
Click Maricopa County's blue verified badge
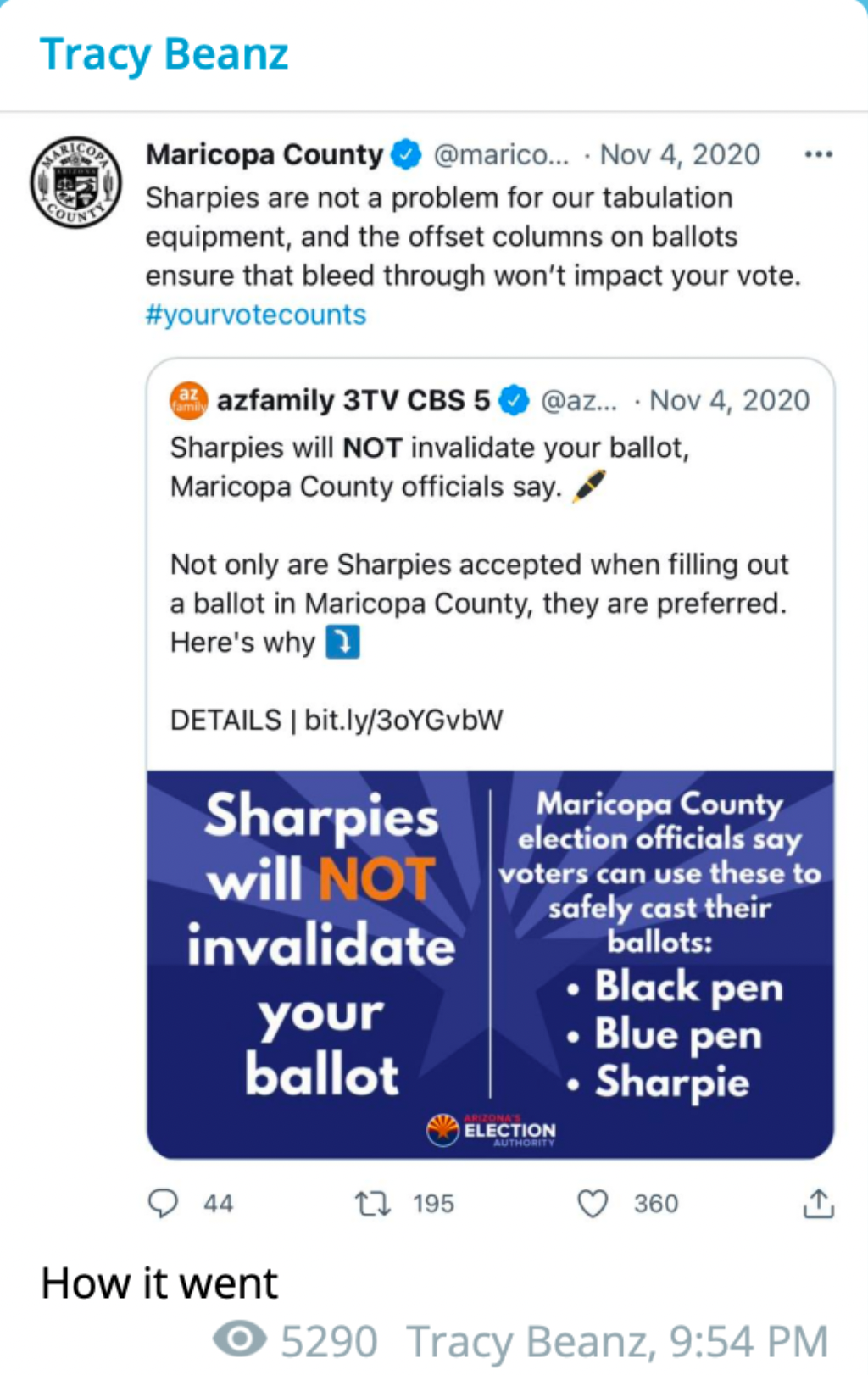[x=407, y=154]
